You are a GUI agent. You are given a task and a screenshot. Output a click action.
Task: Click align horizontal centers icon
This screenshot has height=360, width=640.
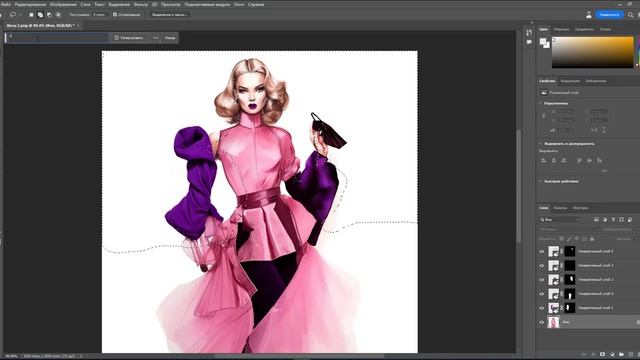coord(553,160)
